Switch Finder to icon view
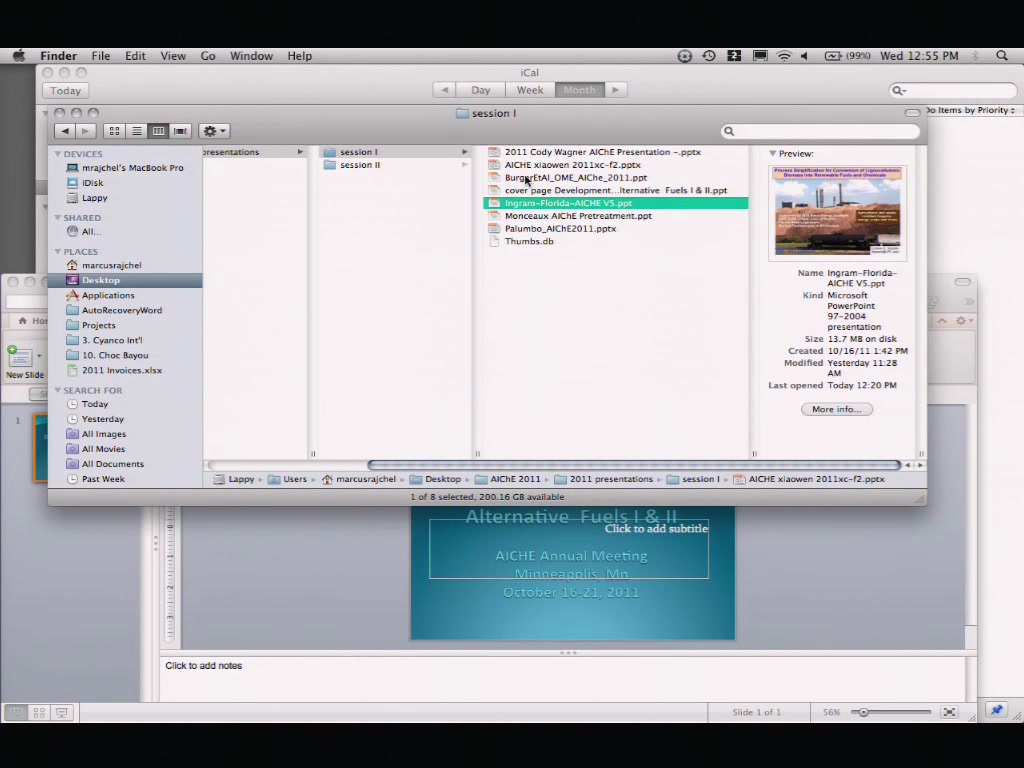The width and height of the screenshot is (1024, 768). (115, 131)
